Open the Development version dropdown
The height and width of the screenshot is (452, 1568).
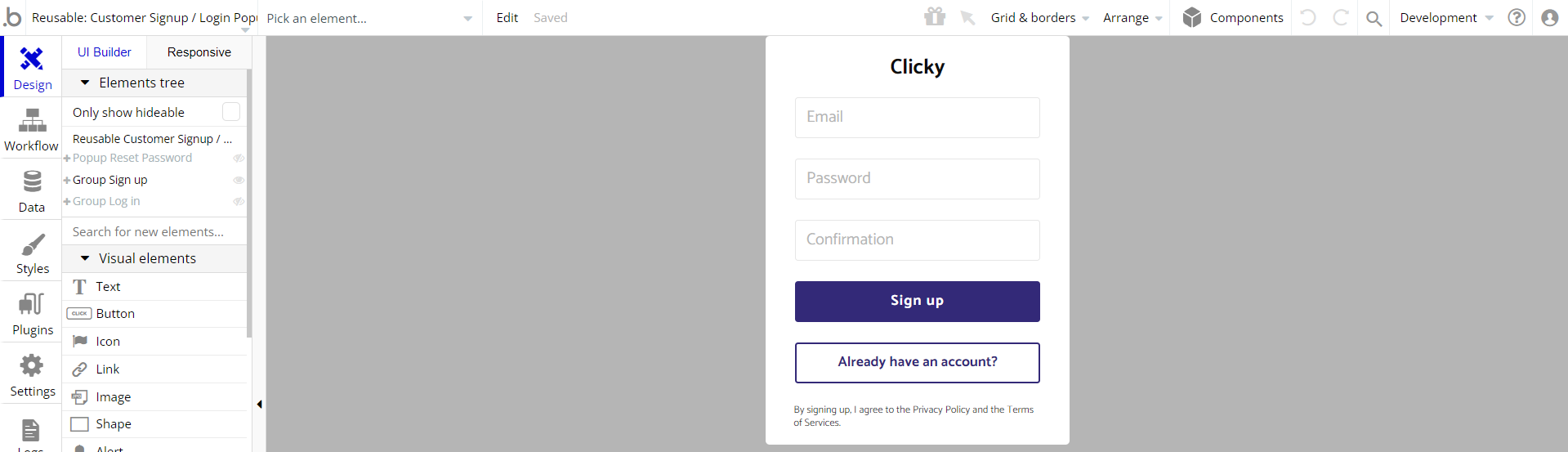coord(1446,17)
